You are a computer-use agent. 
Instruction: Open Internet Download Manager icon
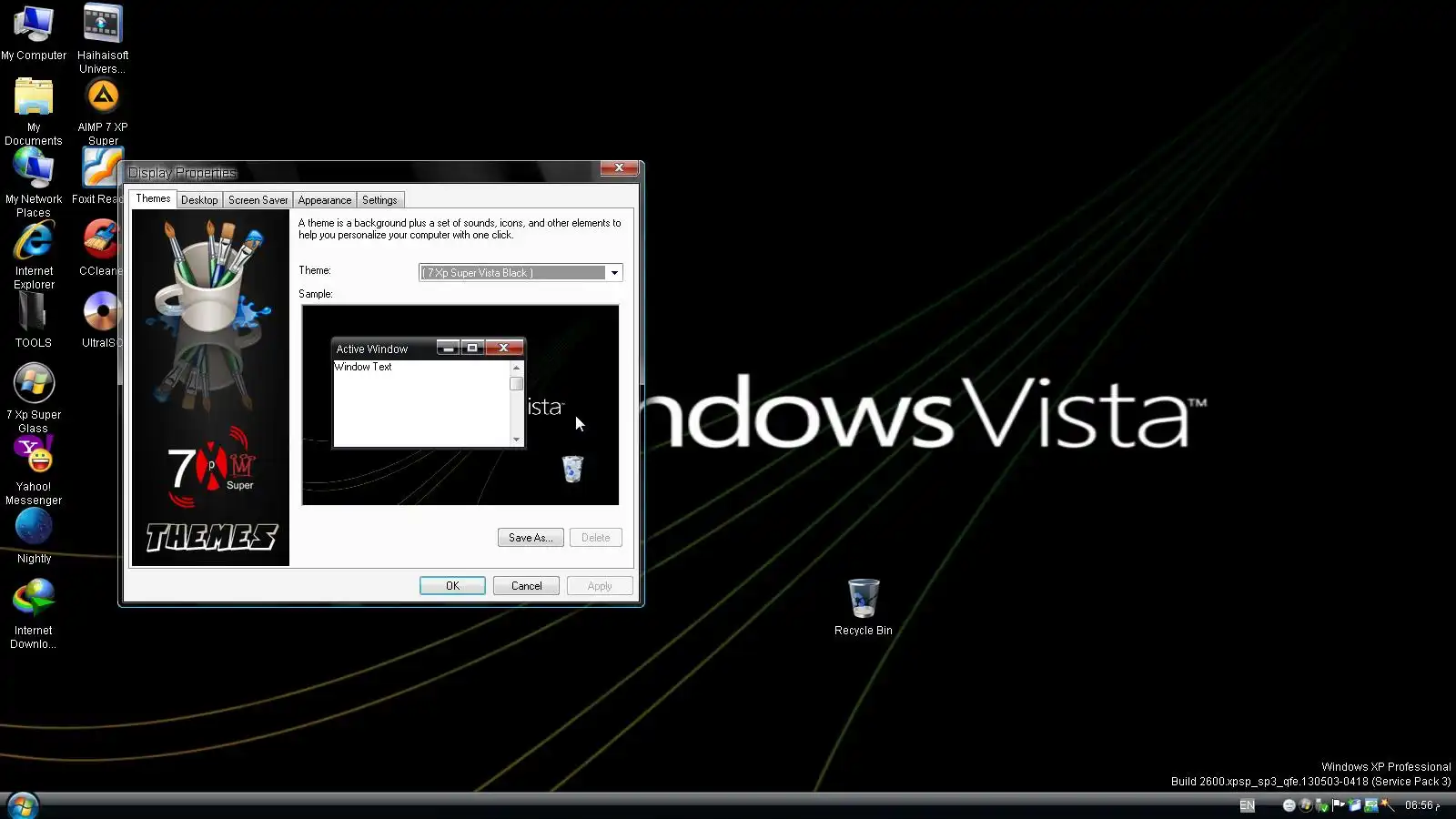point(34,614)
